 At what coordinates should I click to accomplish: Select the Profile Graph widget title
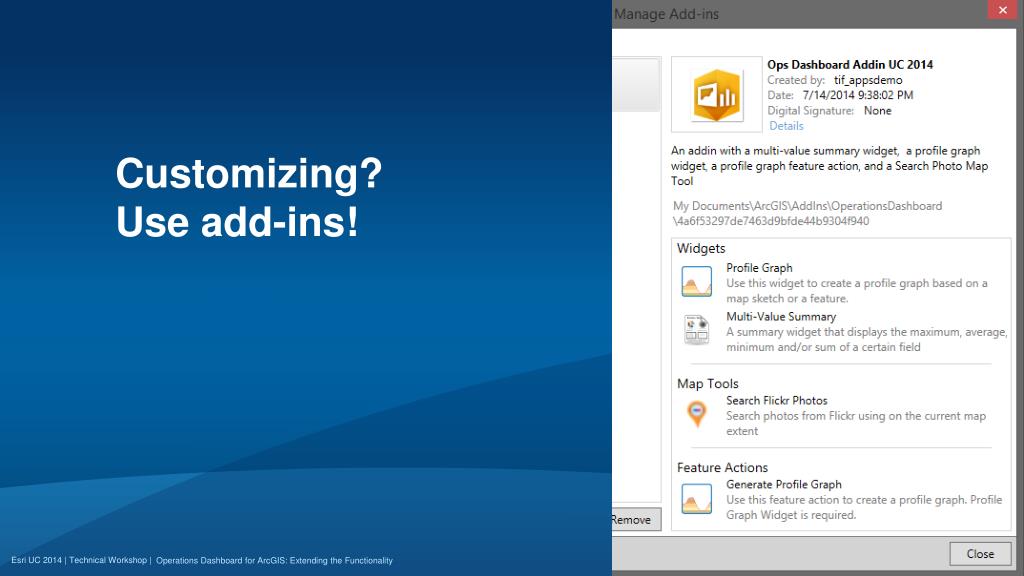759,268
